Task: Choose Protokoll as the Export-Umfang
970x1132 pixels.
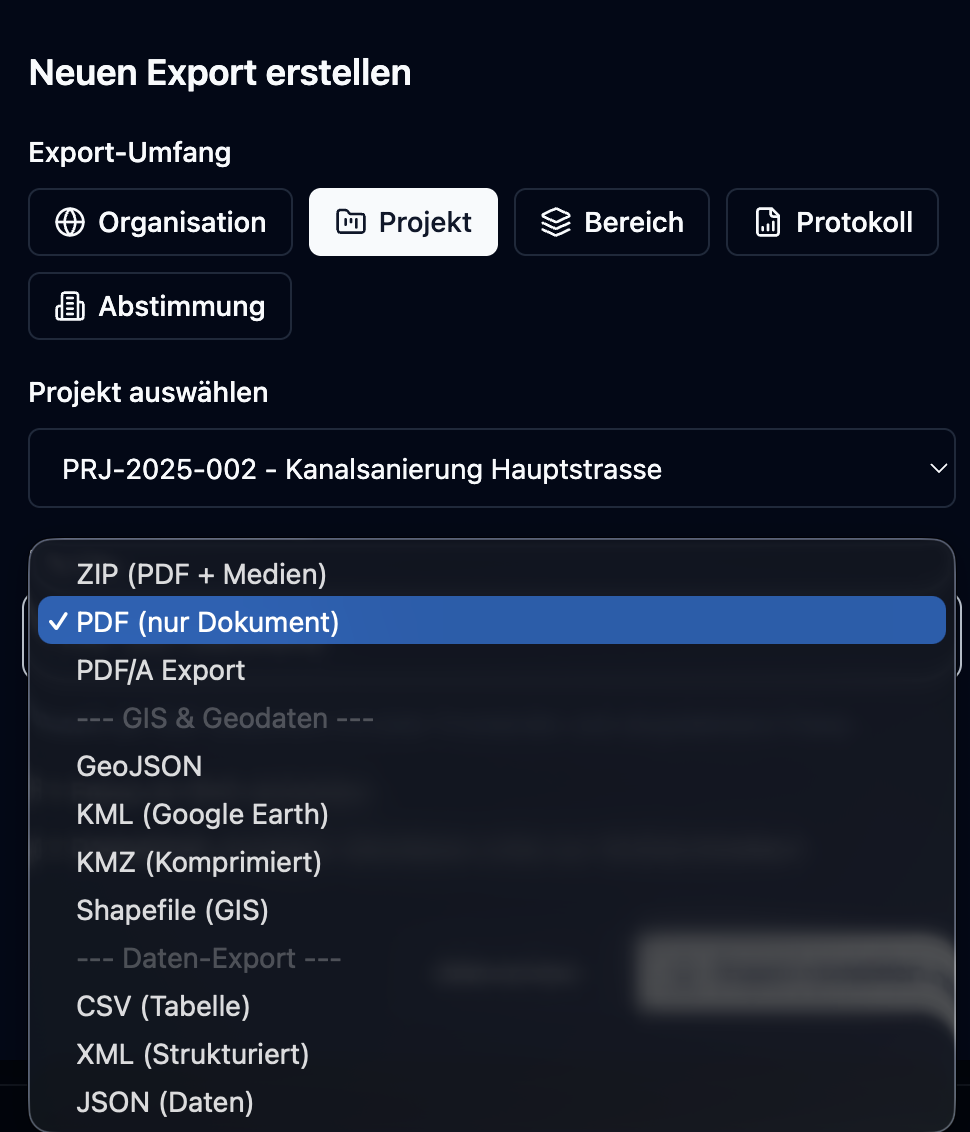Action: pos(832,222)
